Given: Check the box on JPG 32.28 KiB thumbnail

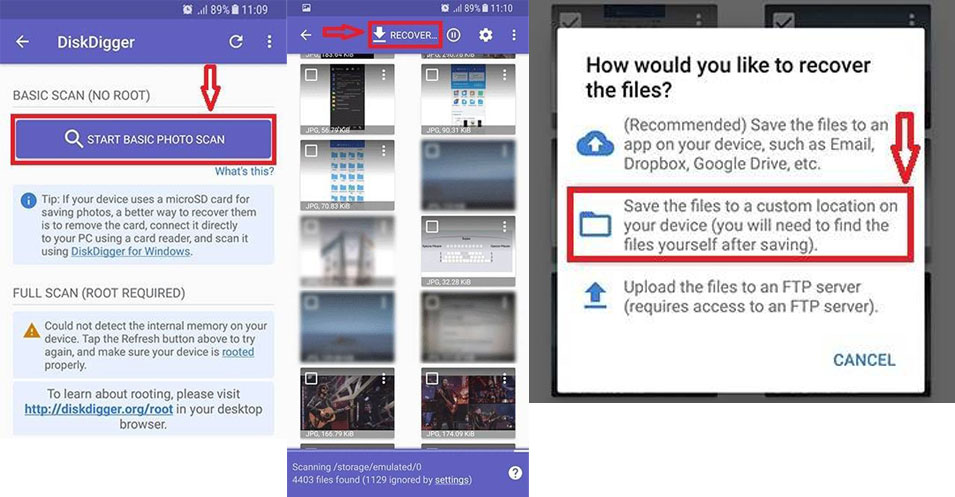Looking at the screenshot, I should 432,227.
